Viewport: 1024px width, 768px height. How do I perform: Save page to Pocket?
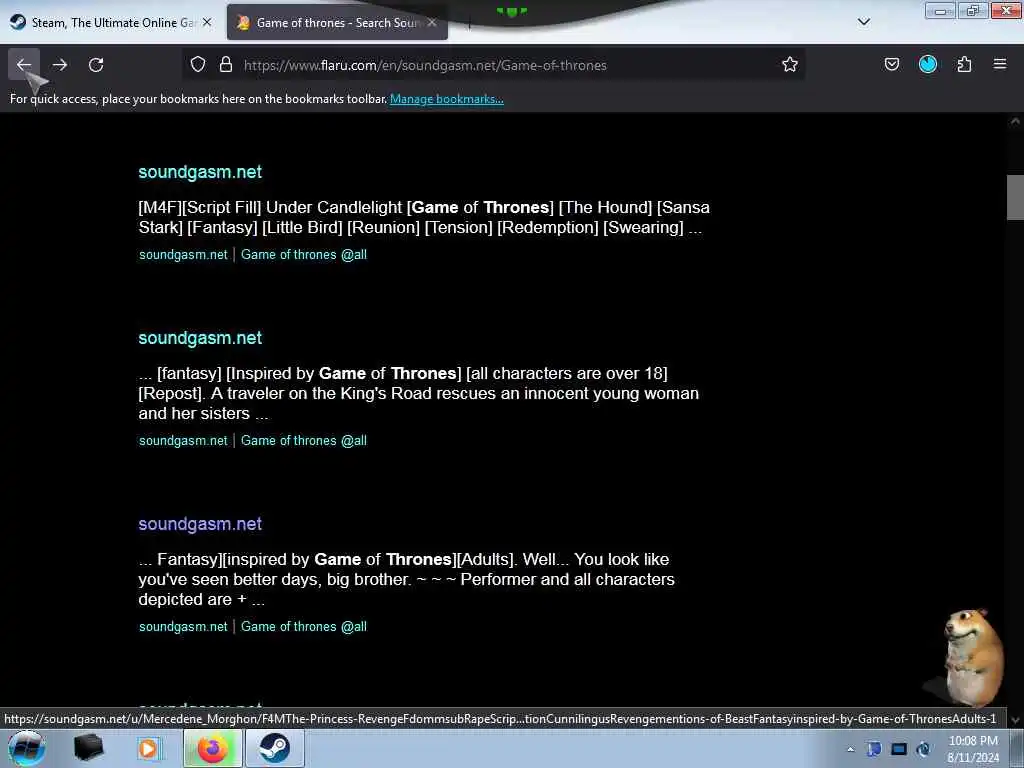891,65
